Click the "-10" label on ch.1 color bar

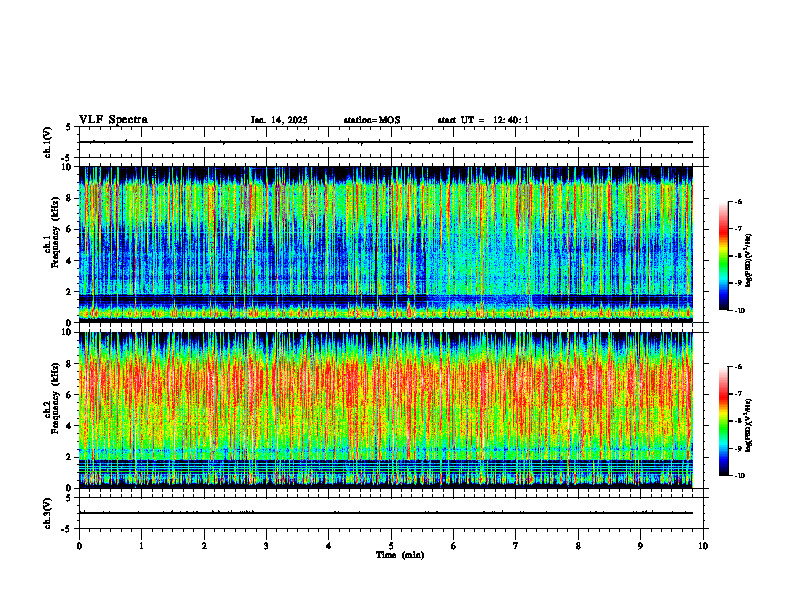pyautogui.click(x=740, y=310)
